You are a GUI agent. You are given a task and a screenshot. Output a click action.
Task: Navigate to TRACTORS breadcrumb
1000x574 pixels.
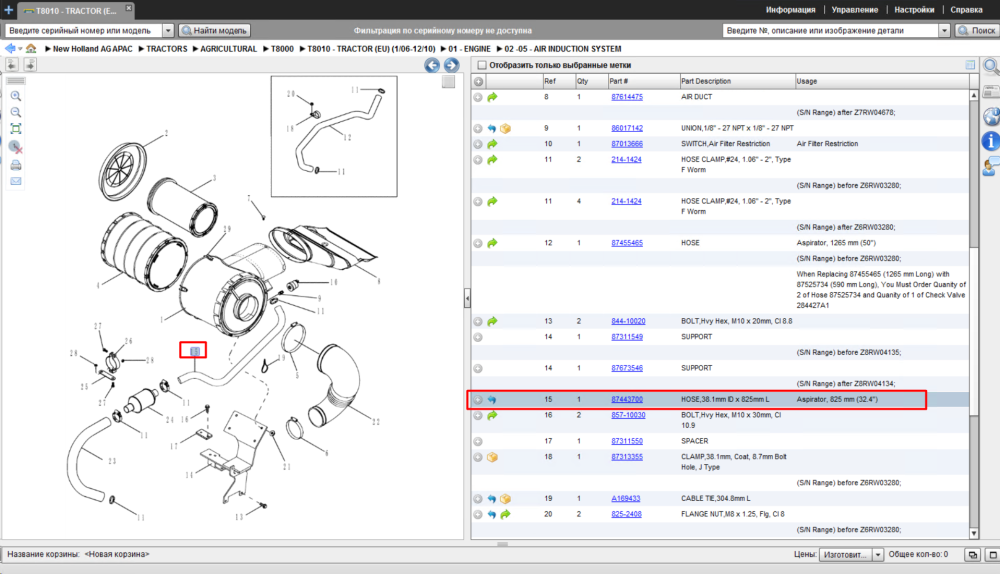tap(166, 48)
